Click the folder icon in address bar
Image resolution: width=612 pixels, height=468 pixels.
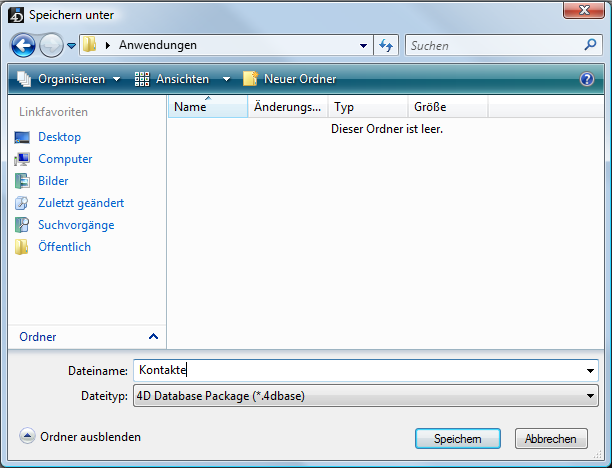click(90, 45)
